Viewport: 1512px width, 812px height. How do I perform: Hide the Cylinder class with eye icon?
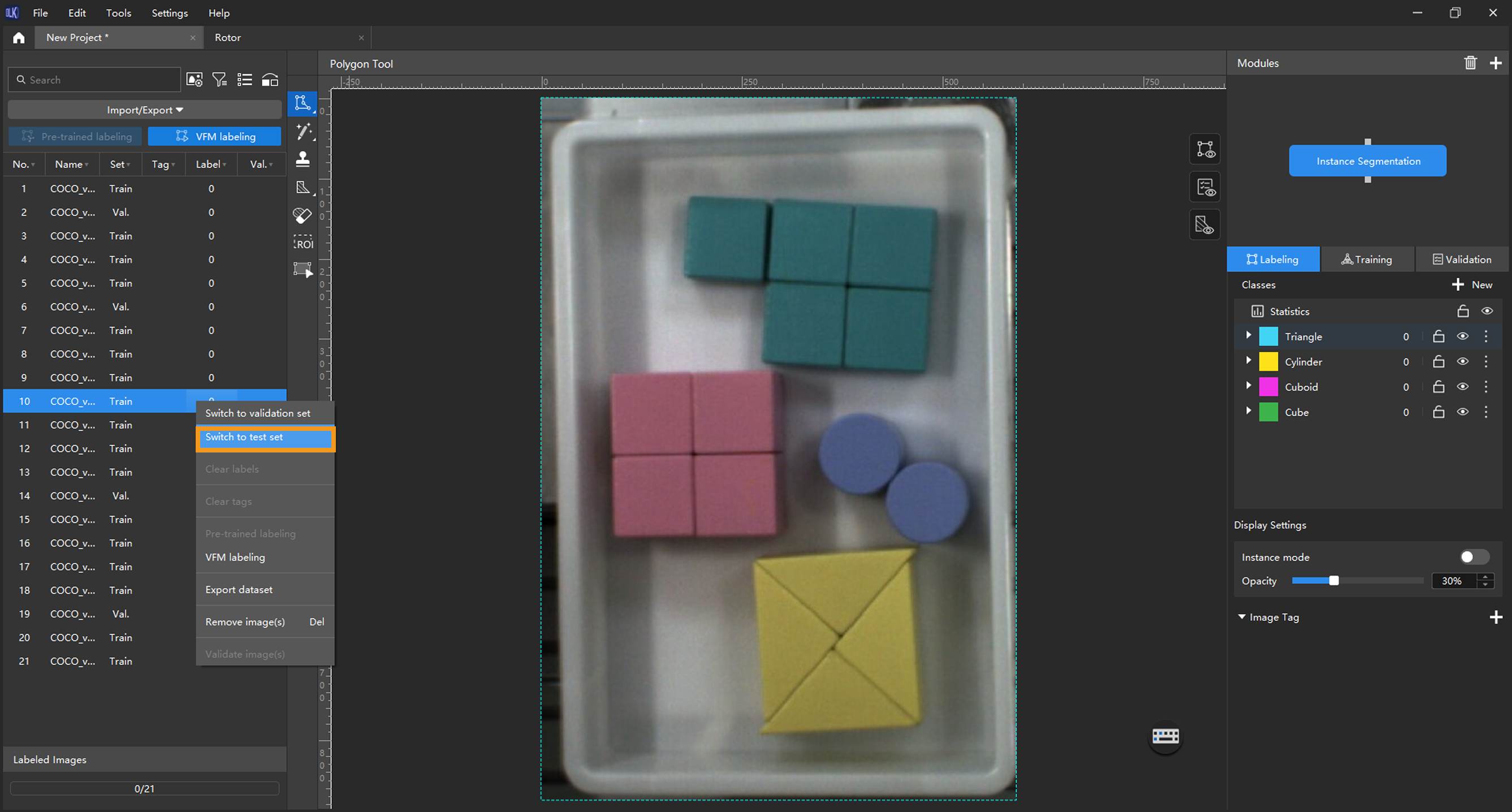[x=1462, y=362]
